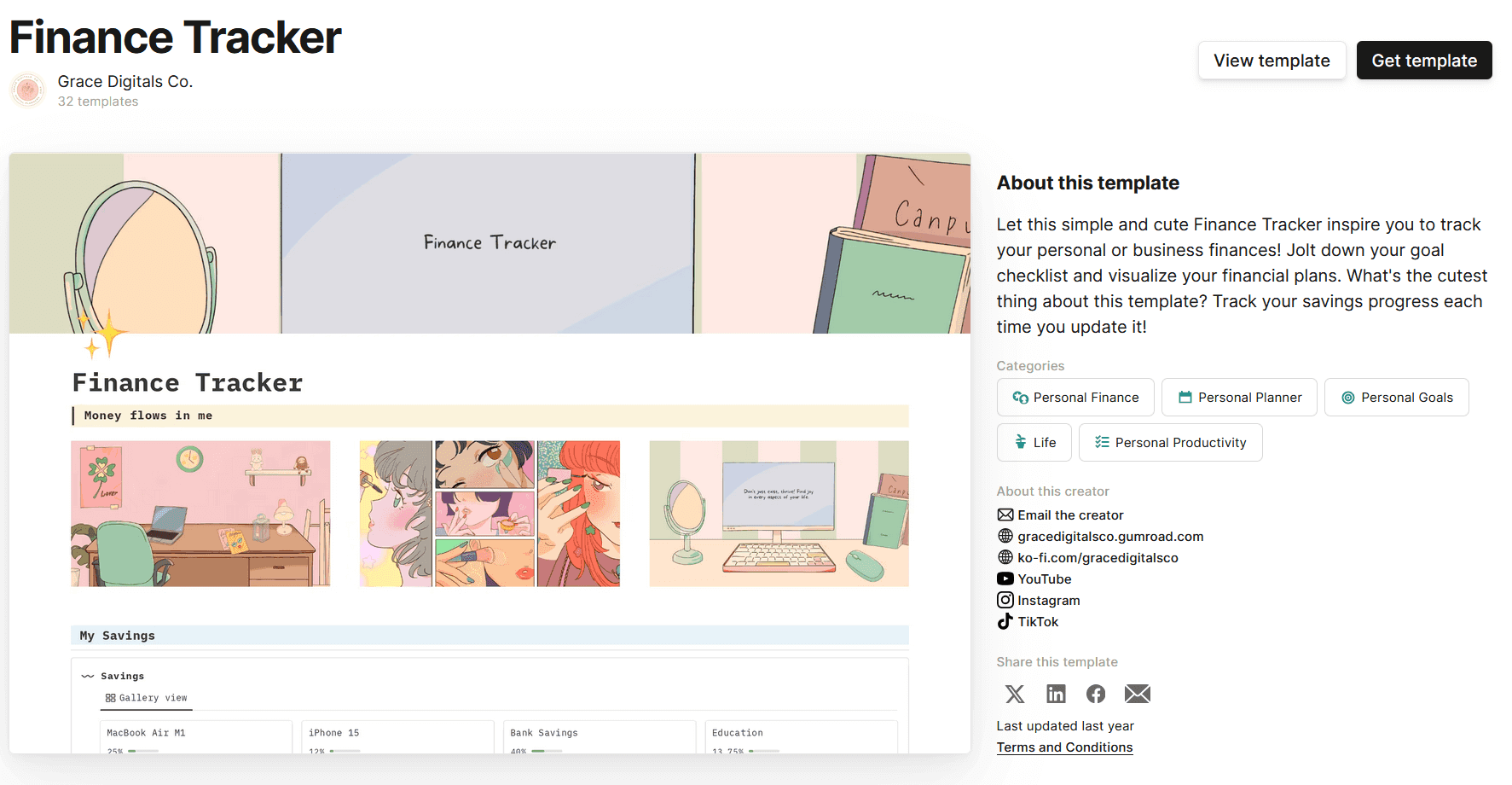The height and width of the screenshot is (785, 1512).
Task: Click the About this template heading
Action: tap(1088, 183)
